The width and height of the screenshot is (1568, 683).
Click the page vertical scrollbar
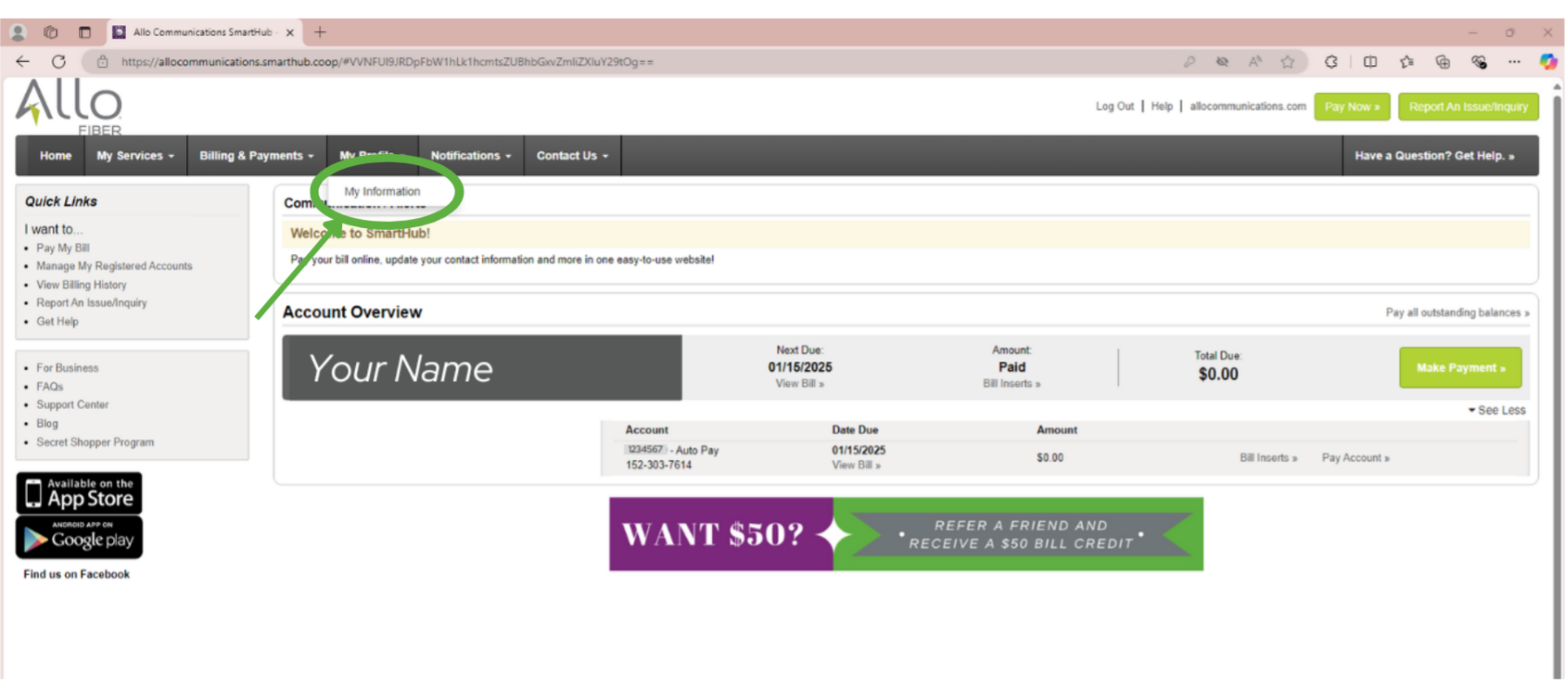pos(1558,378)
